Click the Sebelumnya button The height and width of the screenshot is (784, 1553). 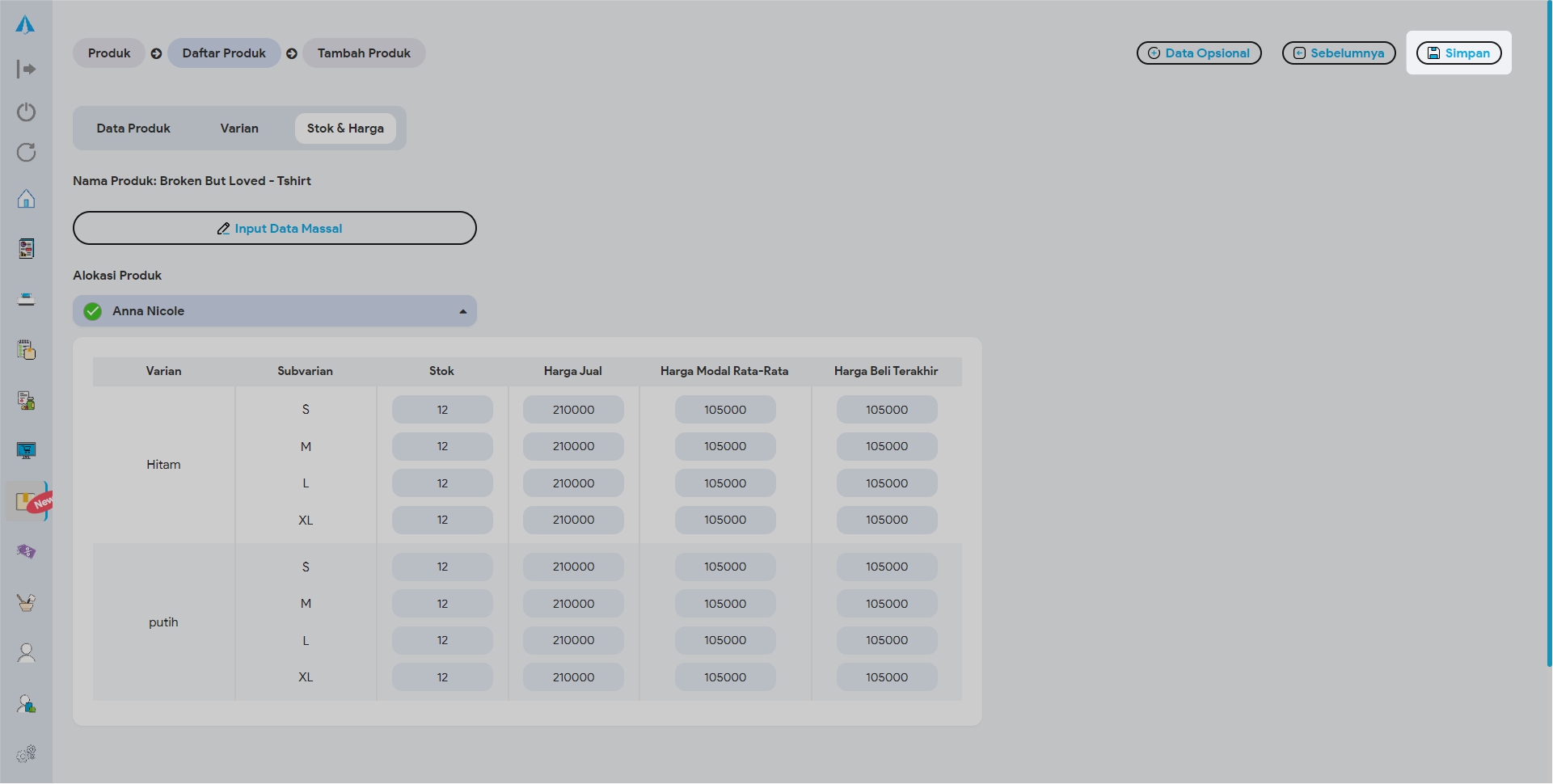click(x=1339, y=53)
